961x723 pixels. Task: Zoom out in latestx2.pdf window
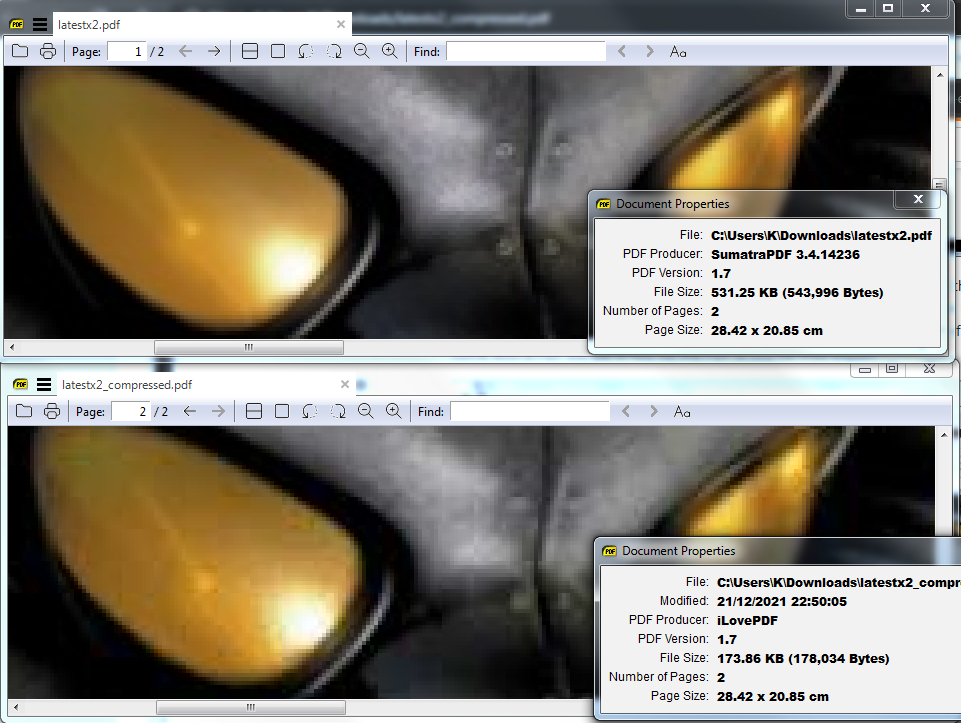[362, 51]
